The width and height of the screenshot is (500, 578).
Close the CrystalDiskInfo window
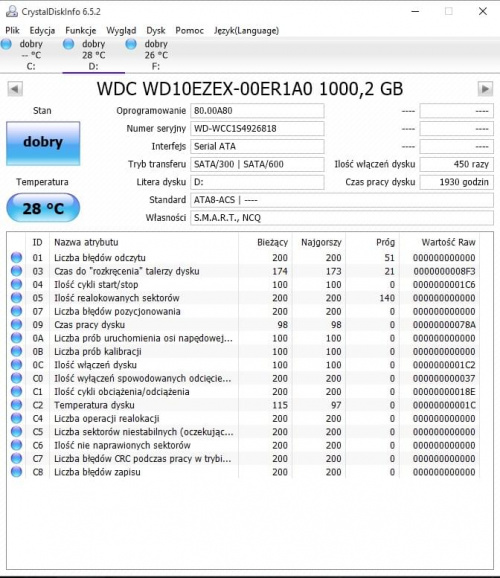click(483, 11)
